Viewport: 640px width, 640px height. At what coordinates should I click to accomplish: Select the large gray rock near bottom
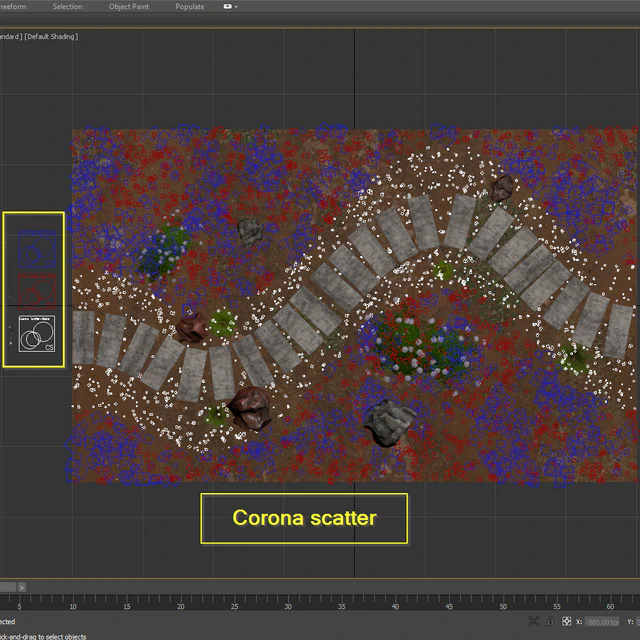(x=388, y=423)
